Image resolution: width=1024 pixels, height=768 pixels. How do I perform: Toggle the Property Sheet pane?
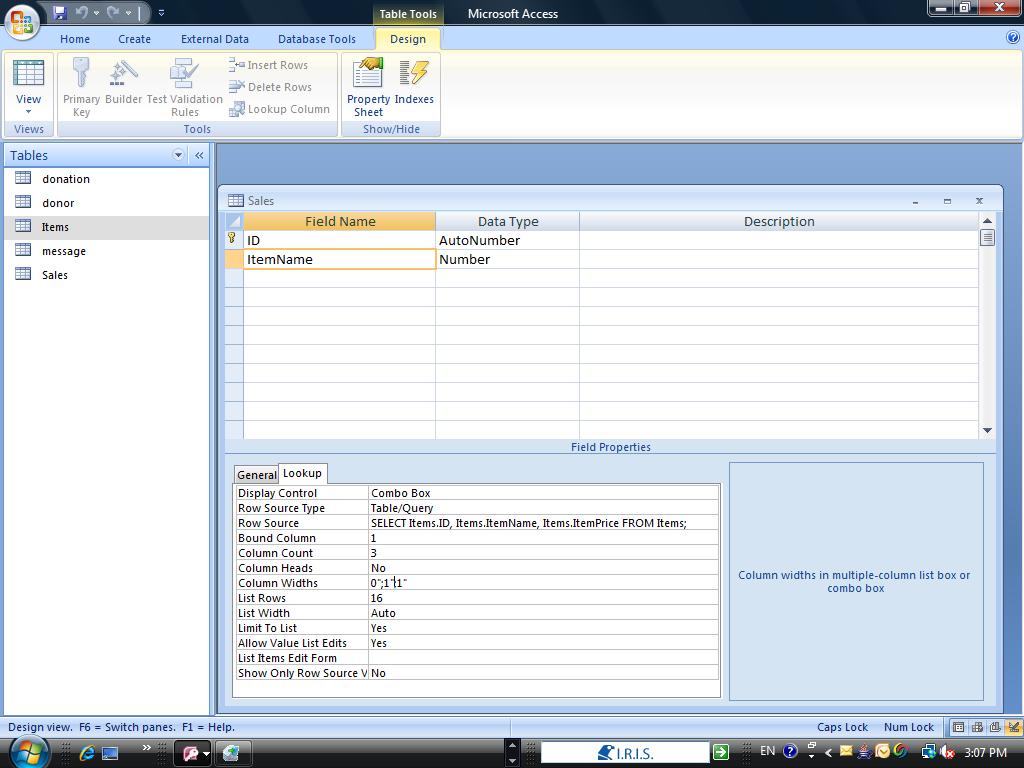(x=368, y=88)
